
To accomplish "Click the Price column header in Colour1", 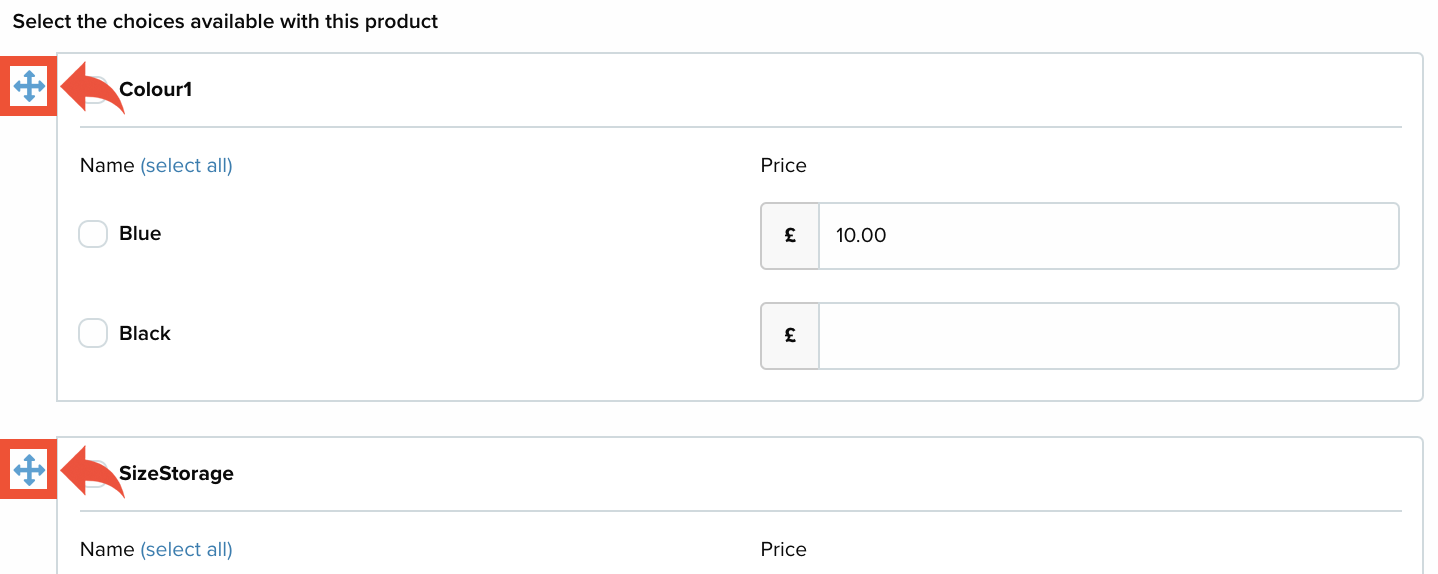I will 783,166.
